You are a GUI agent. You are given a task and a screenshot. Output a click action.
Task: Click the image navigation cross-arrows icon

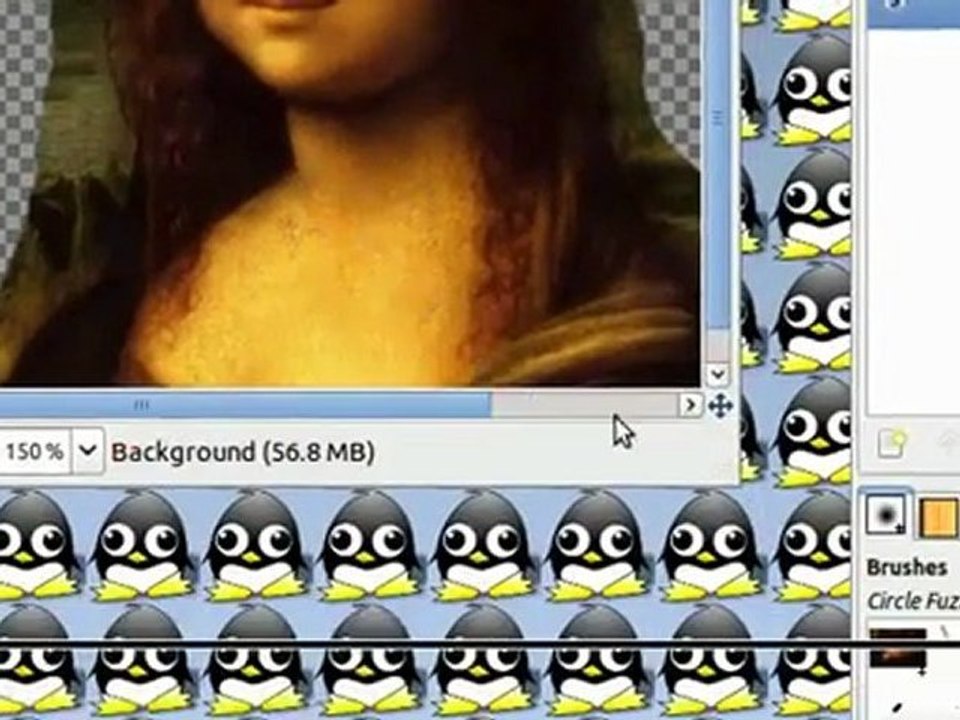[720, 406]
